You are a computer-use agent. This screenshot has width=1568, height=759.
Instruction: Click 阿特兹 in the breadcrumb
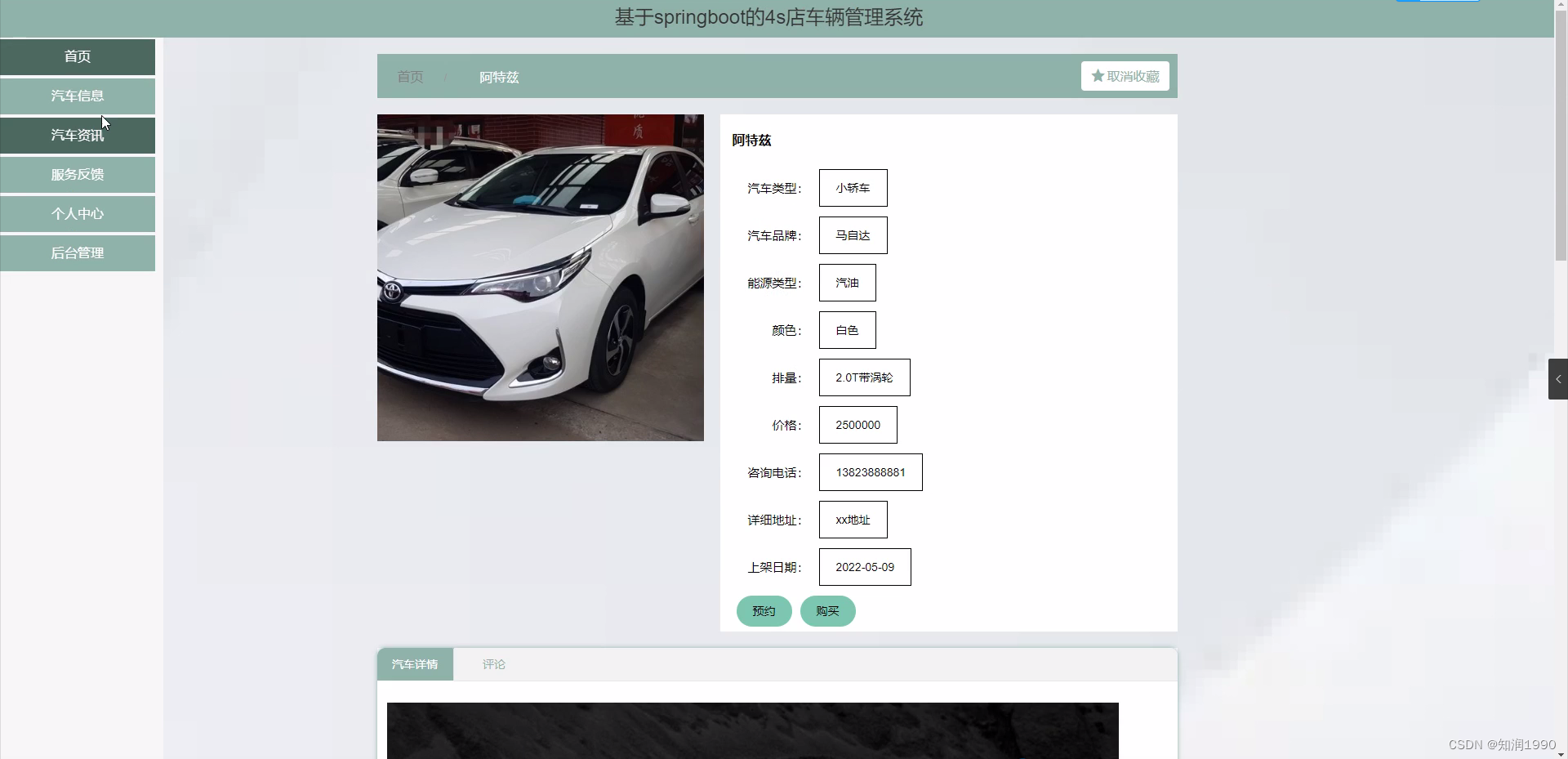(x=498, y=76)
